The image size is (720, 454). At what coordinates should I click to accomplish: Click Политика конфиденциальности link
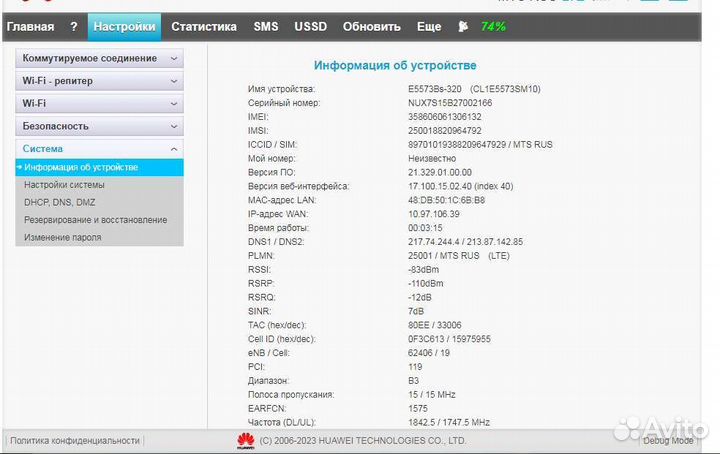point(75,441)
